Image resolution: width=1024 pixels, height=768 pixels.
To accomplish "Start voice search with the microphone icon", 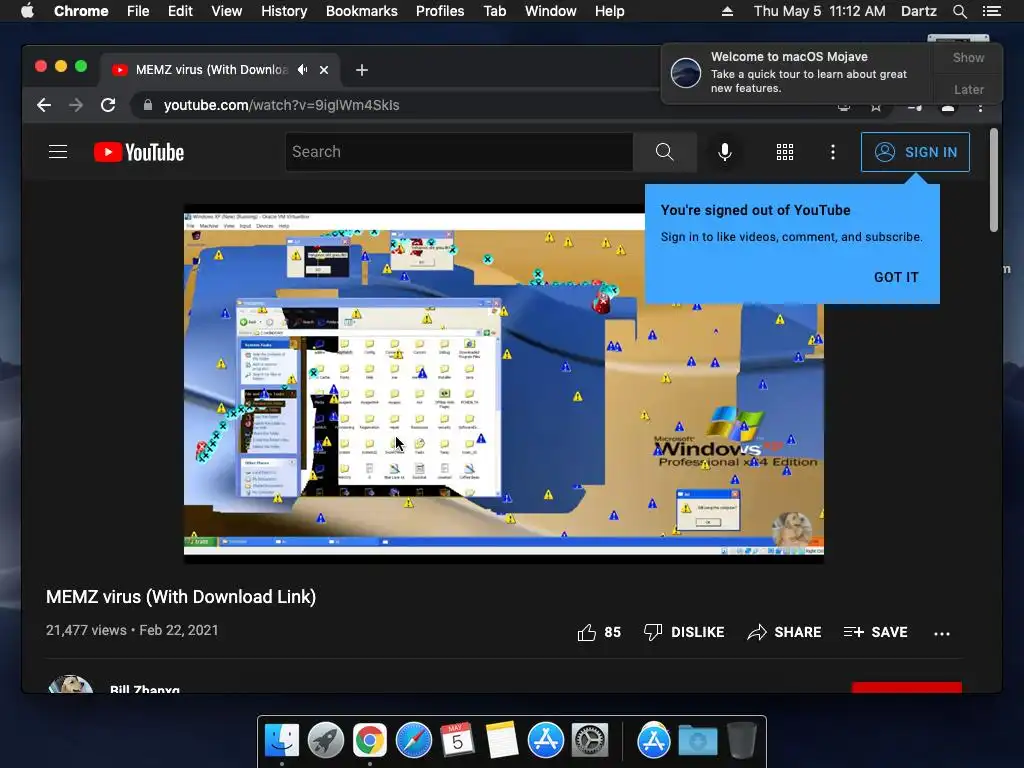I will (725, 152).
